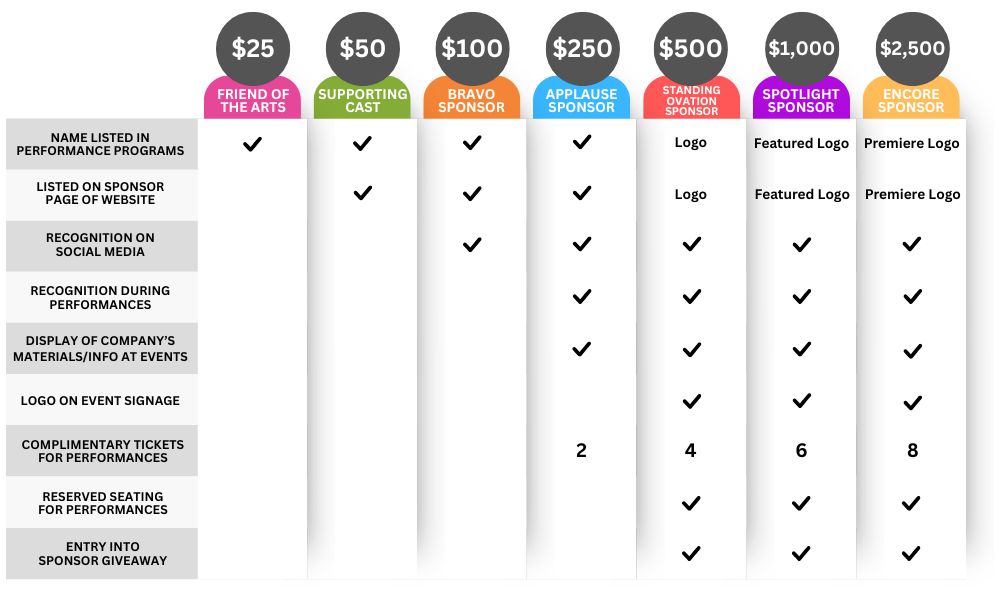Click Encore Sponsor checkmark for sponsor giveaway entry

coord(911,553)
